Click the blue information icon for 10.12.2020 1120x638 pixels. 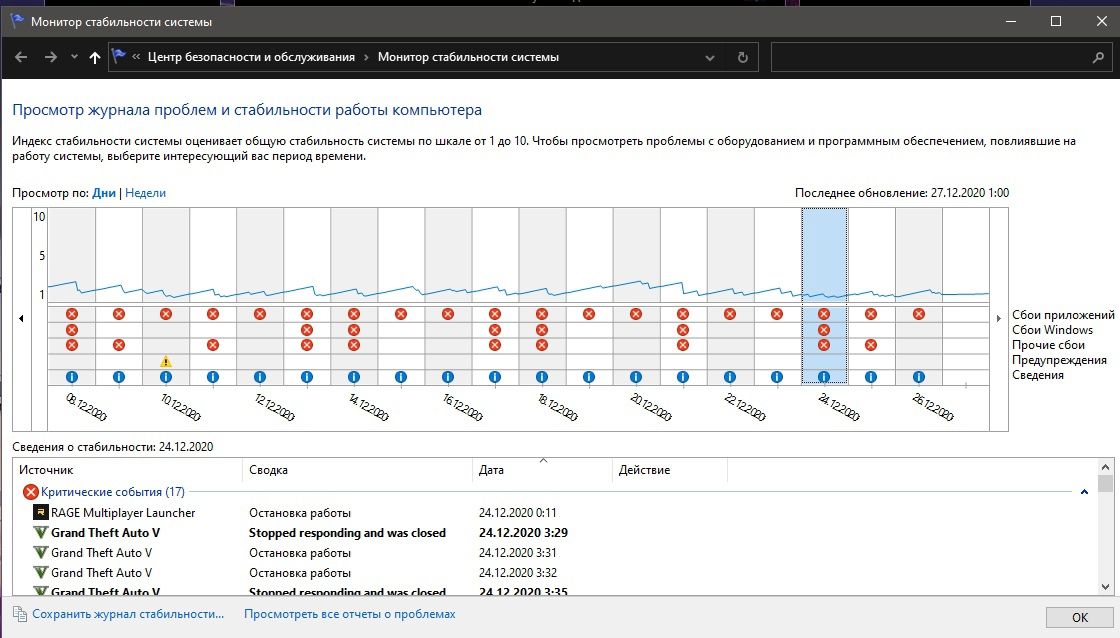click(x=166, y=377)
